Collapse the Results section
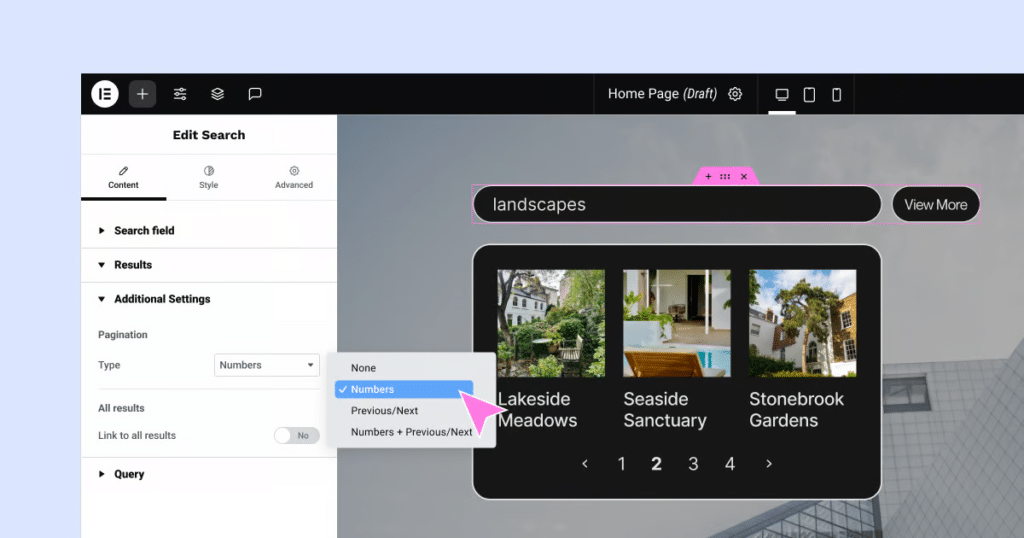 [209, 265]
